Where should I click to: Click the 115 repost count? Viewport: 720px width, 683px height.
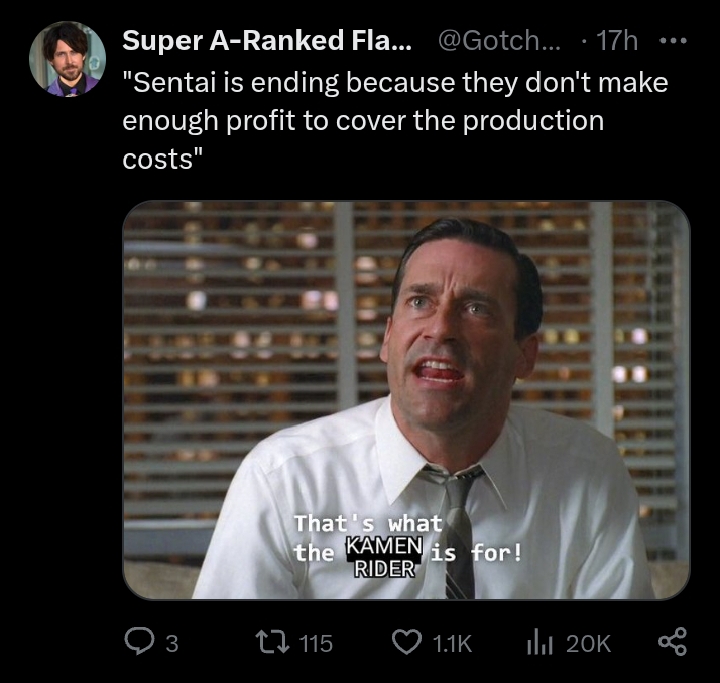[314, 644]
